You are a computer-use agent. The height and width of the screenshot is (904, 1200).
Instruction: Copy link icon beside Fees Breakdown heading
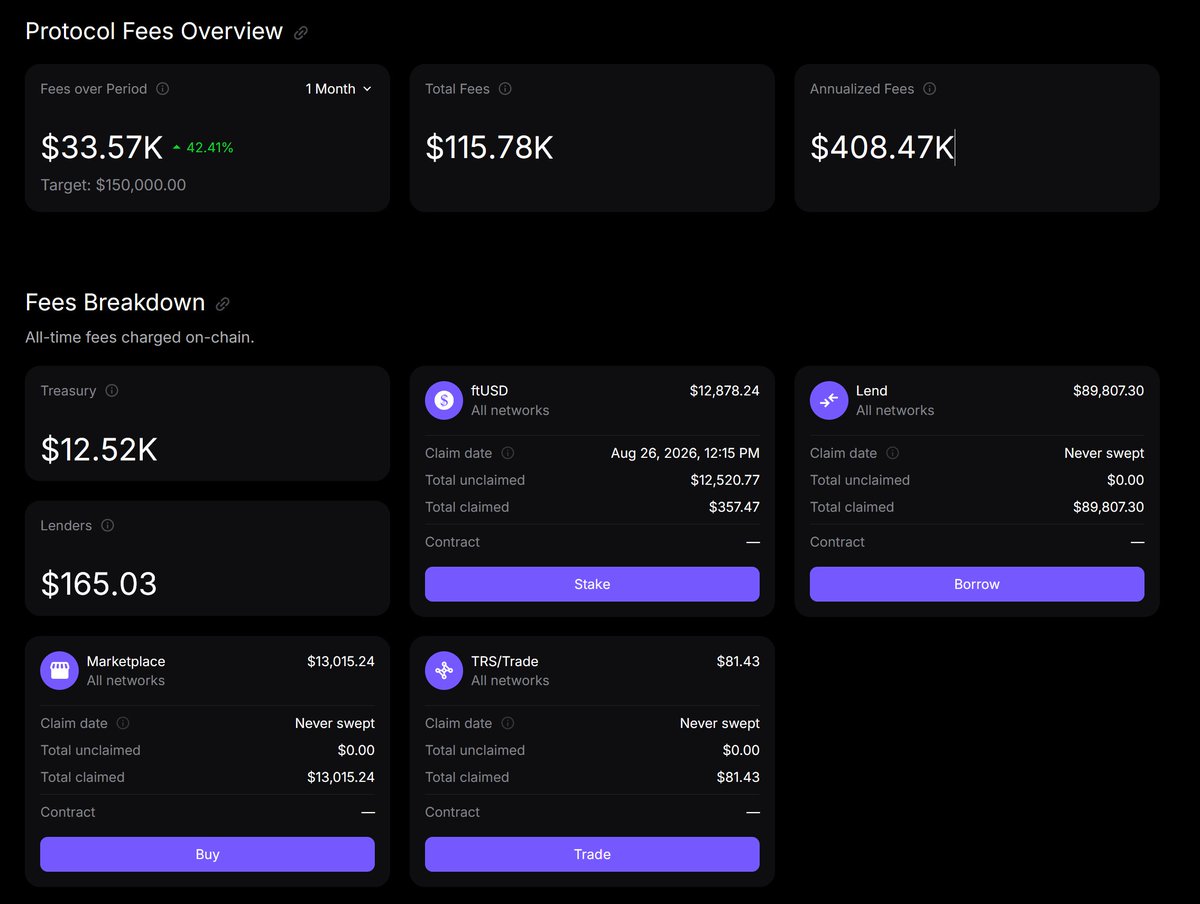pyautogui.click(x=223, y=303)
